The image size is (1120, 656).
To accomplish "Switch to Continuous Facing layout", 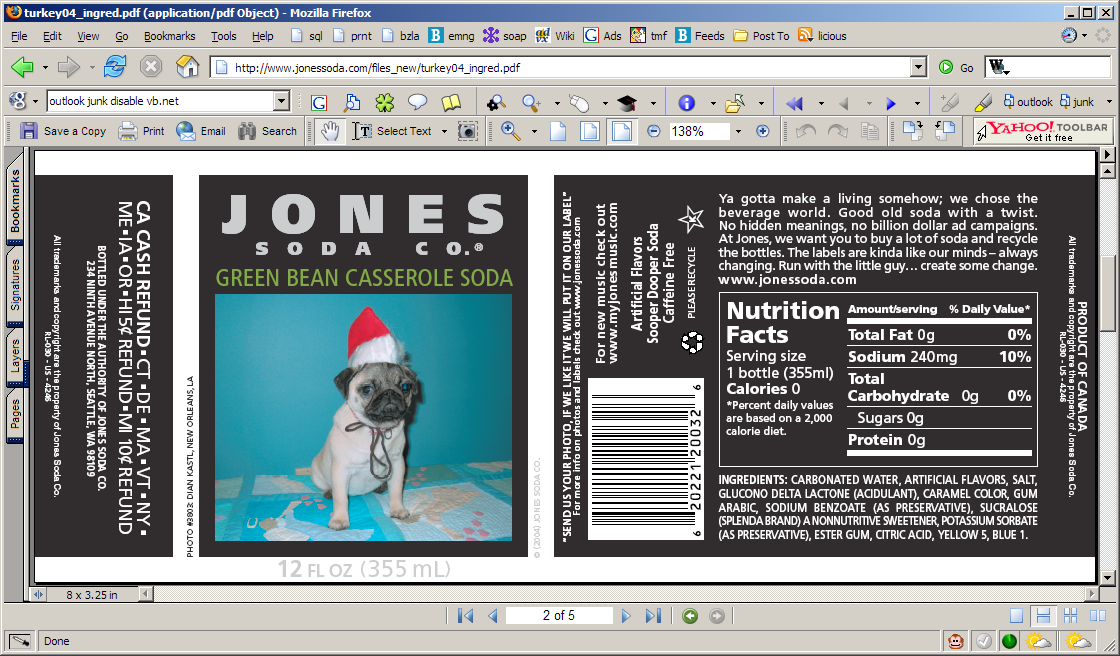I will pyautogui.click(x=1070, y=615).
